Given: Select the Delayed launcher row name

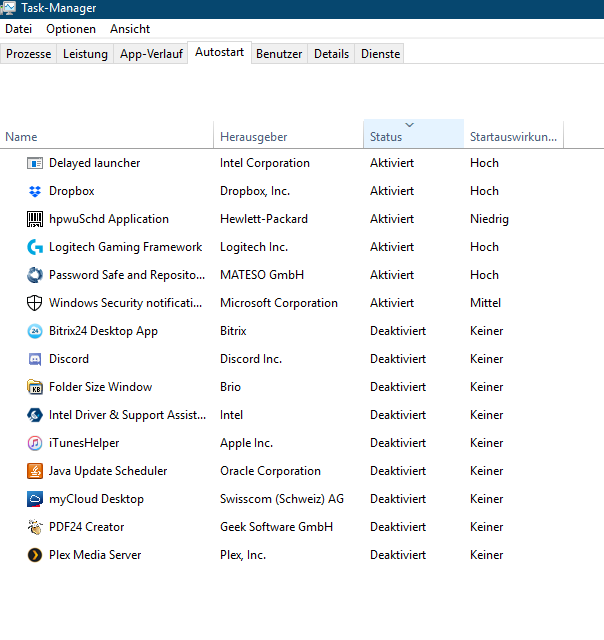Looking at the screenshot, I should (x=95, y=163).
